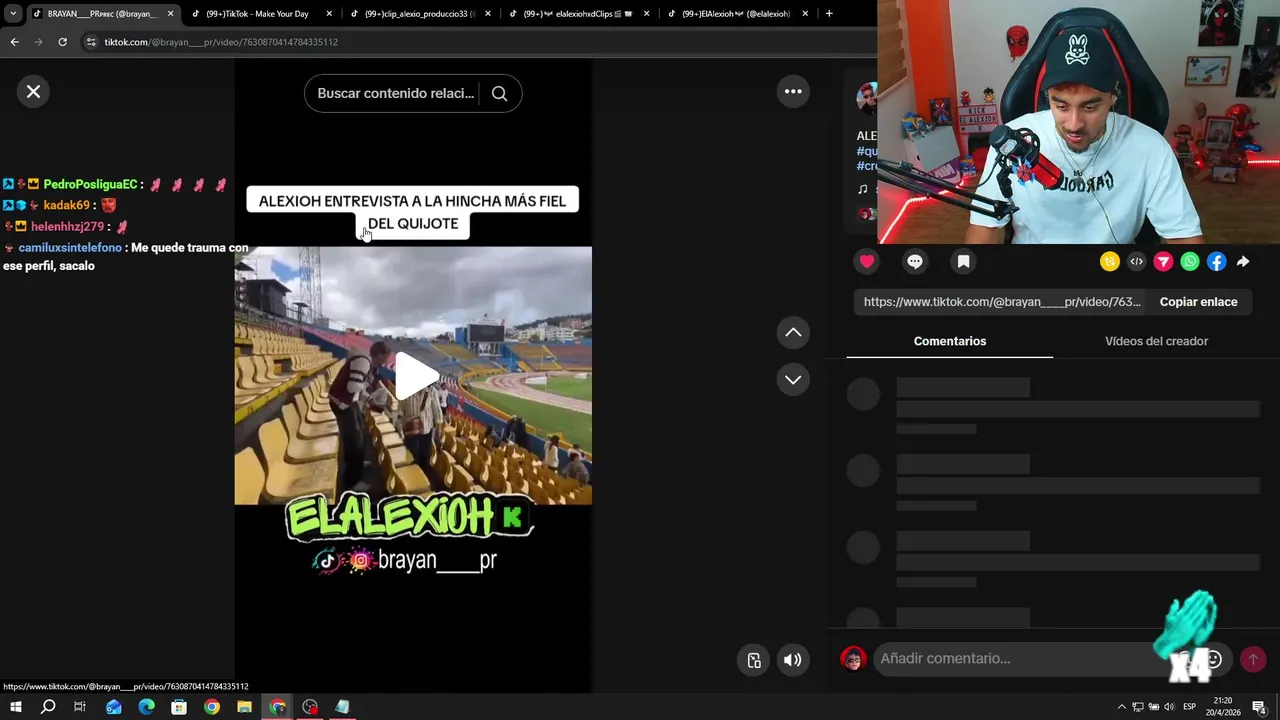Open Microsoft Store from the taskbar
Screen dimensions: 1280x720
(179, 707)
